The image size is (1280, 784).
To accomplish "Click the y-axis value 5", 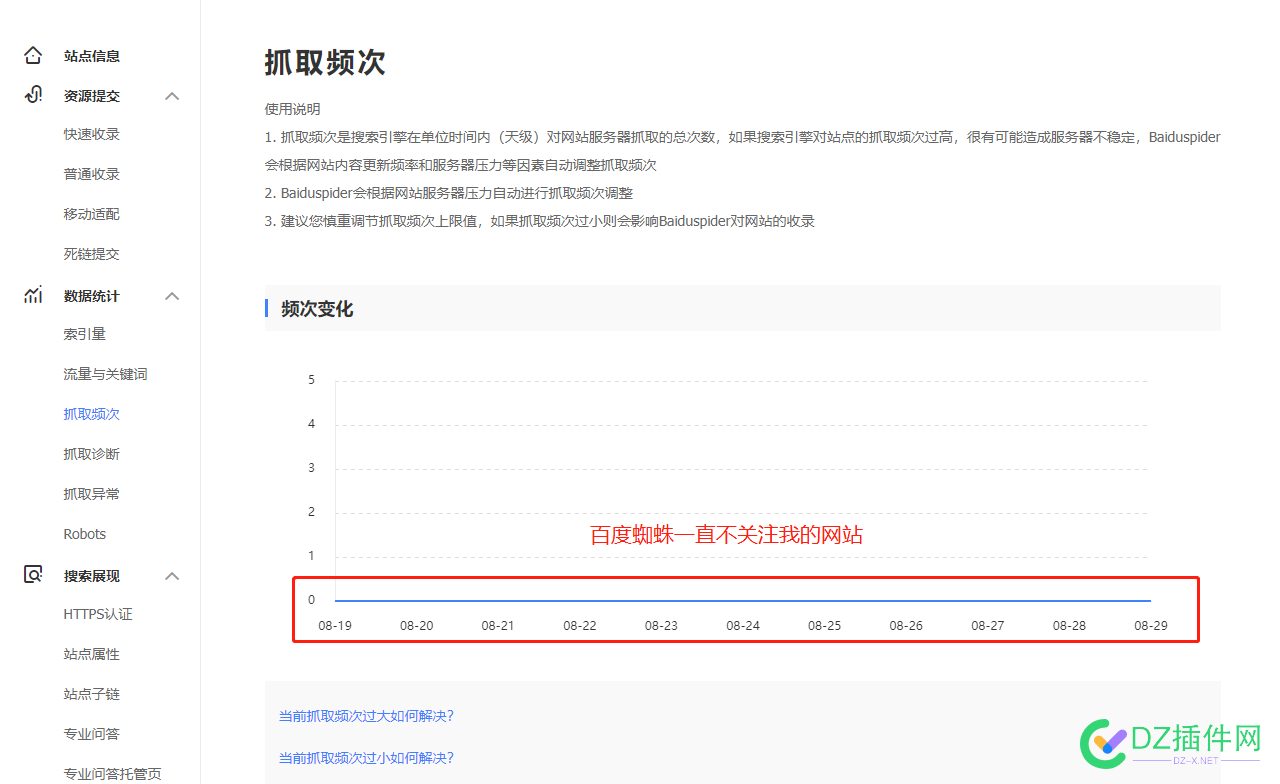I will (x=312, y=380).
